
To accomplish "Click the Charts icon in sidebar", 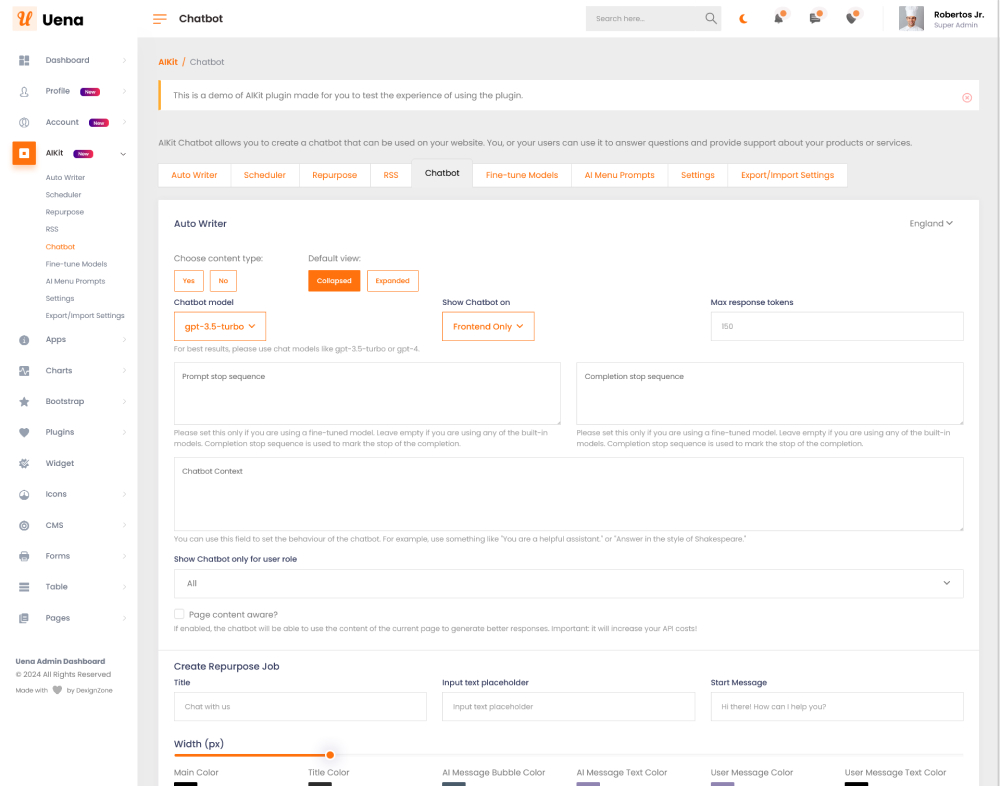I will coord(24,371).
